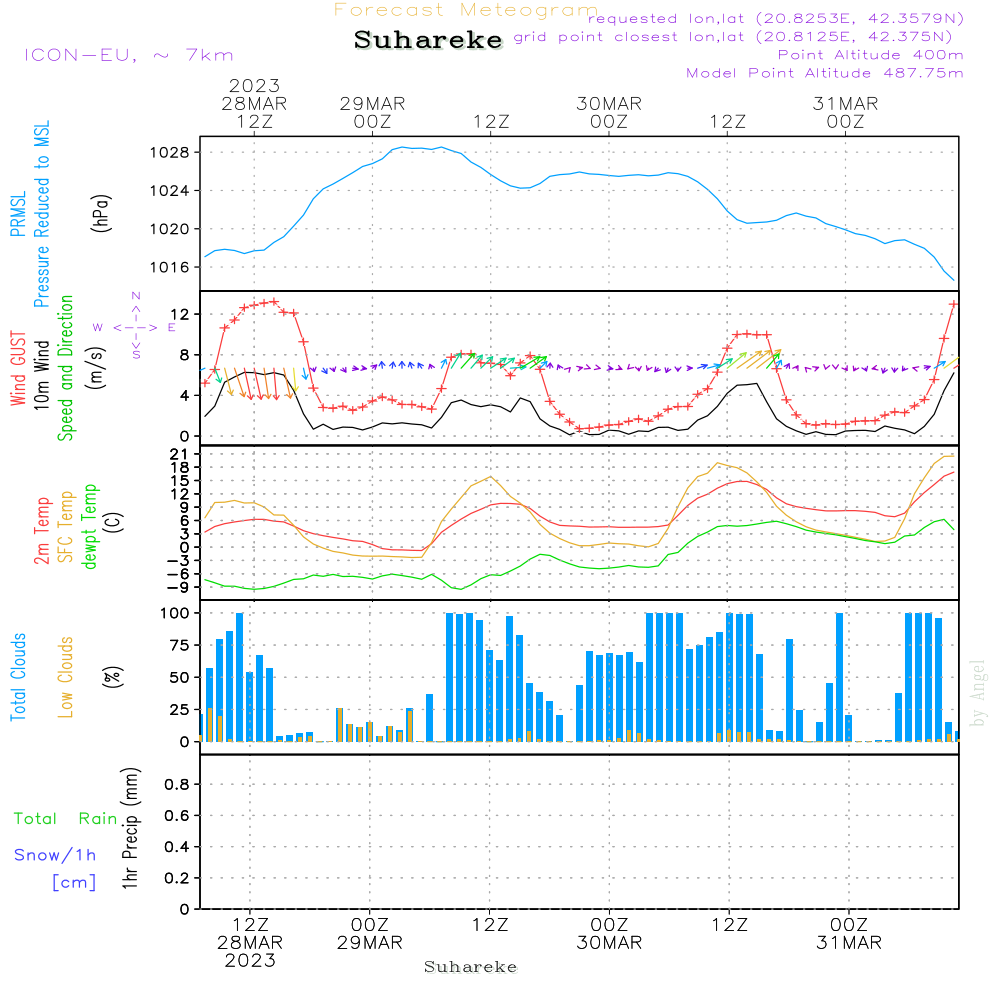Click the requested lon,lat coordinates text

775,19
